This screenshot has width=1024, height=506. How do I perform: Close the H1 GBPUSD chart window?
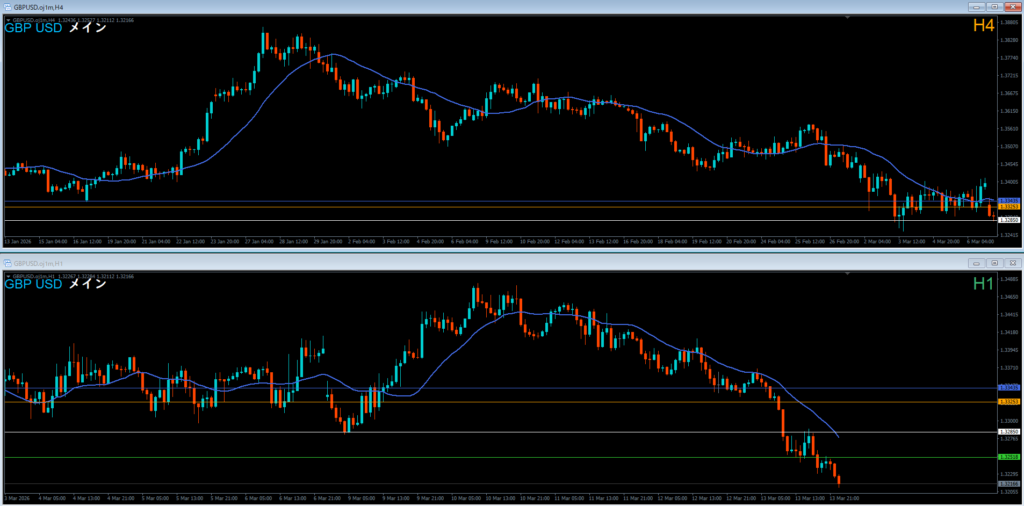point(1012,263)
